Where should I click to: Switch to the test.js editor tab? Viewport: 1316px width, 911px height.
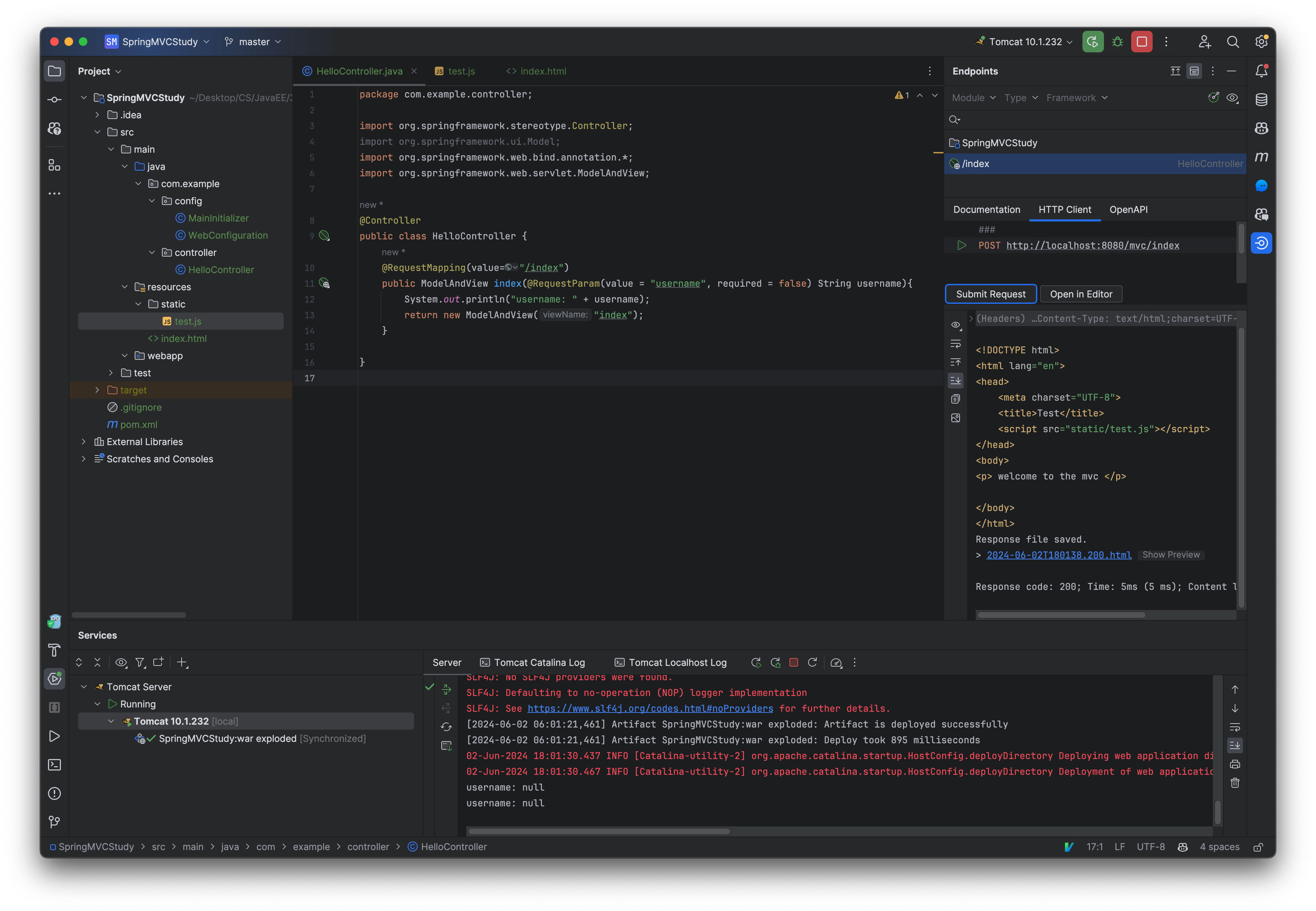455,71
